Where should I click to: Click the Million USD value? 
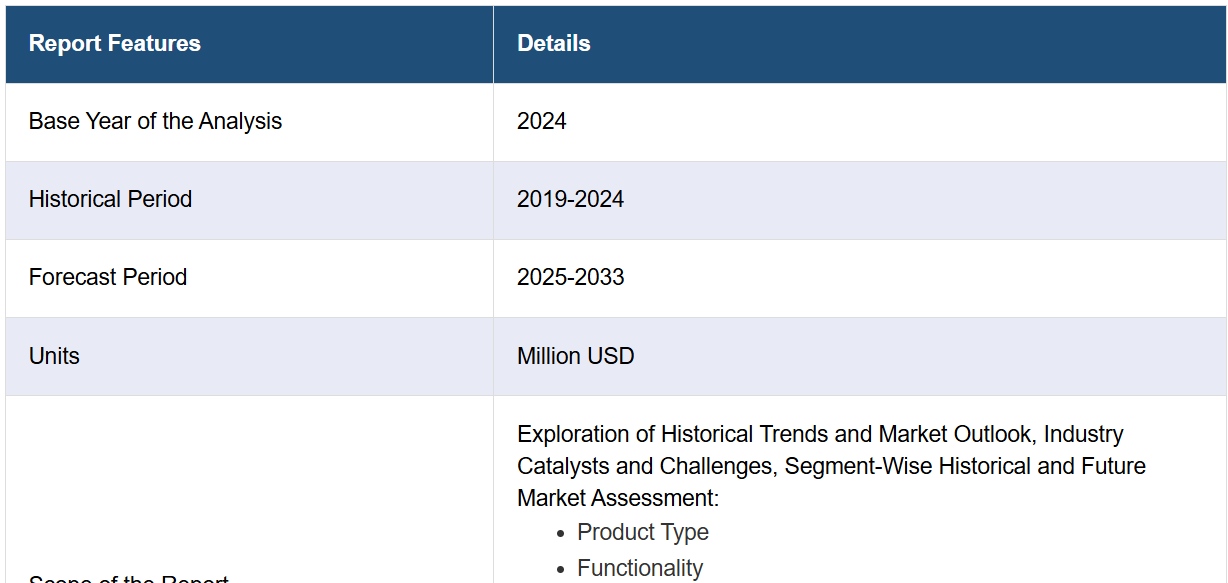(x=575, y=357)
